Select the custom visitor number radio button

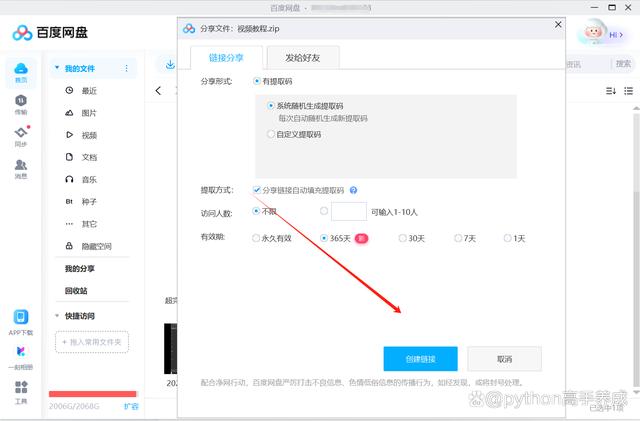click(x=324, y=211)
